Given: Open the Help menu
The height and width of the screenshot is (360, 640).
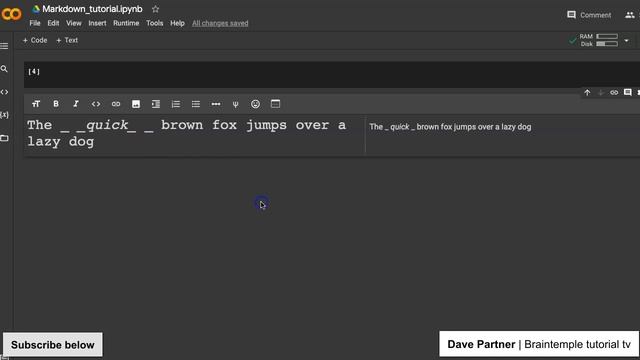Looking at the screenshot, I should click(x=177, y=23).
